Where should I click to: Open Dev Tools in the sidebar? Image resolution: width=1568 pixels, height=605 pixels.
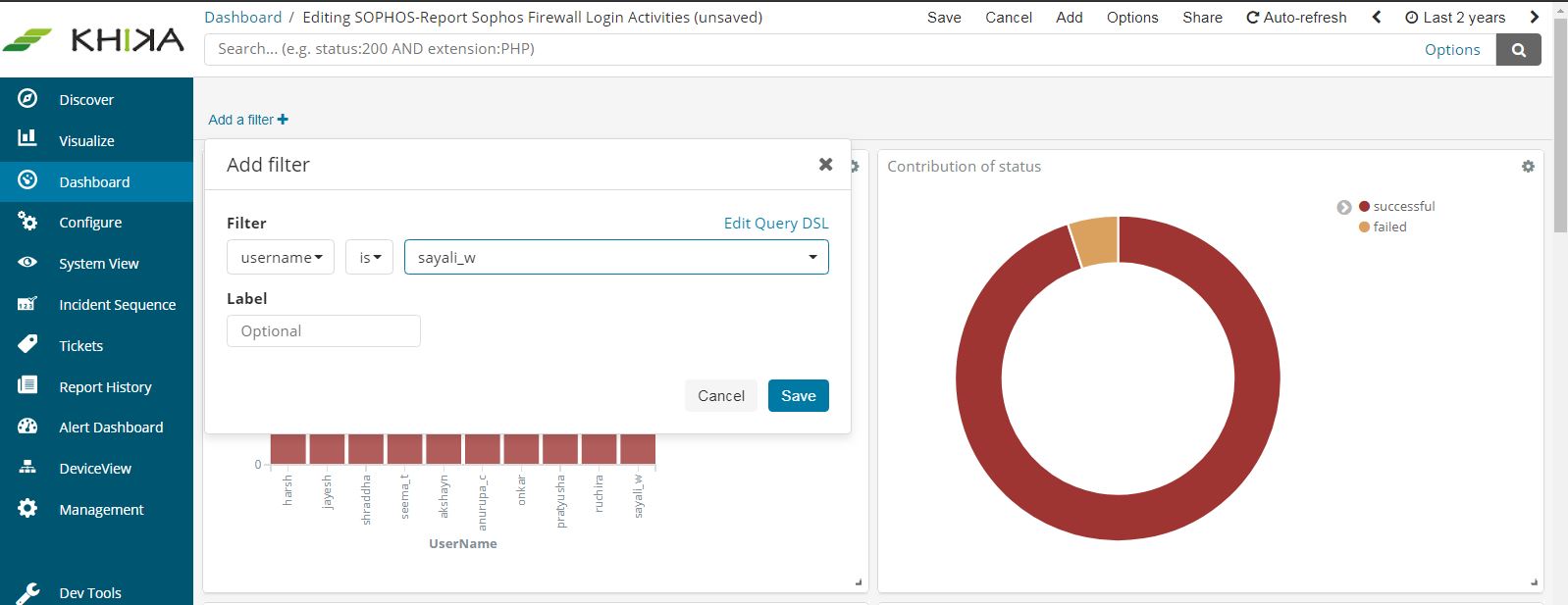90,593
